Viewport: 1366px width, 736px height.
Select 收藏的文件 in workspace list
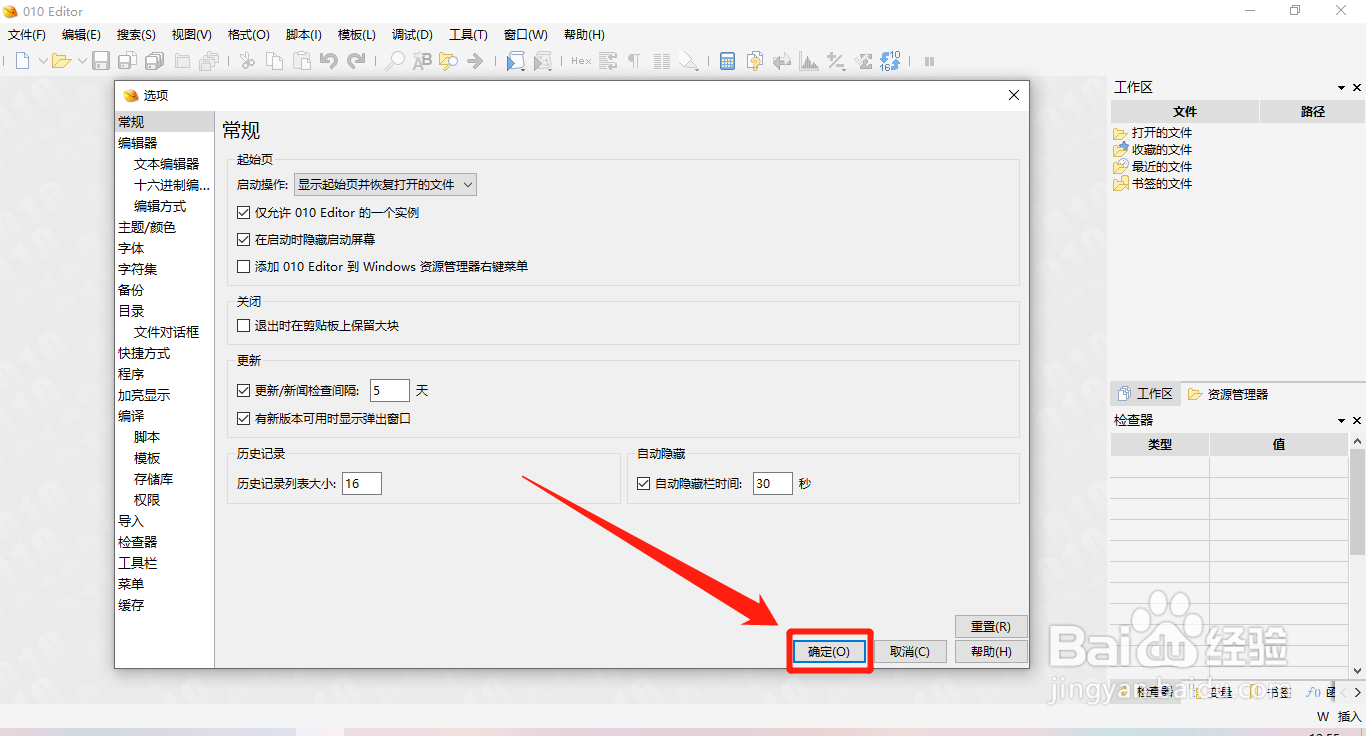click(1162, 150)
